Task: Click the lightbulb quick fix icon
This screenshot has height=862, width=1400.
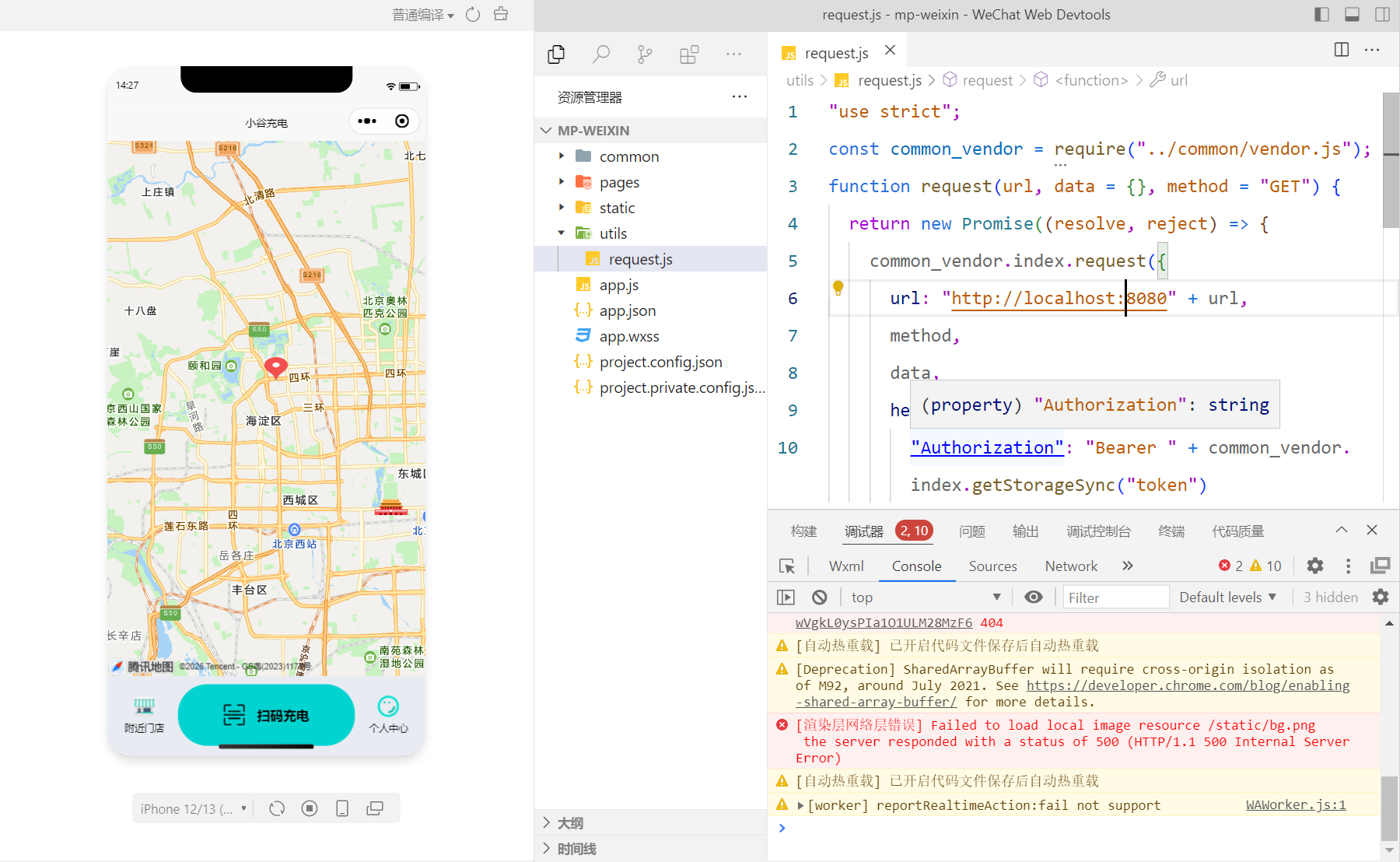Action: click(x=838, y=288)
